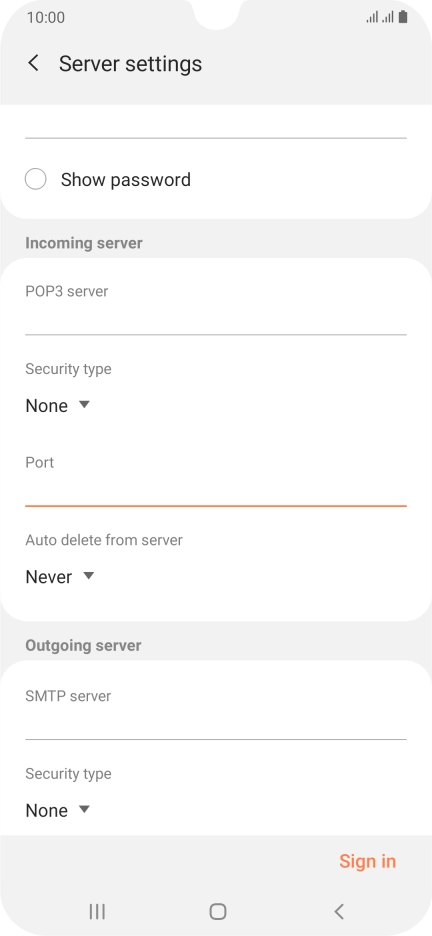Screen dimensions: 432x936
Task: Toggle the Show password radio button
Action: [36, 179]
